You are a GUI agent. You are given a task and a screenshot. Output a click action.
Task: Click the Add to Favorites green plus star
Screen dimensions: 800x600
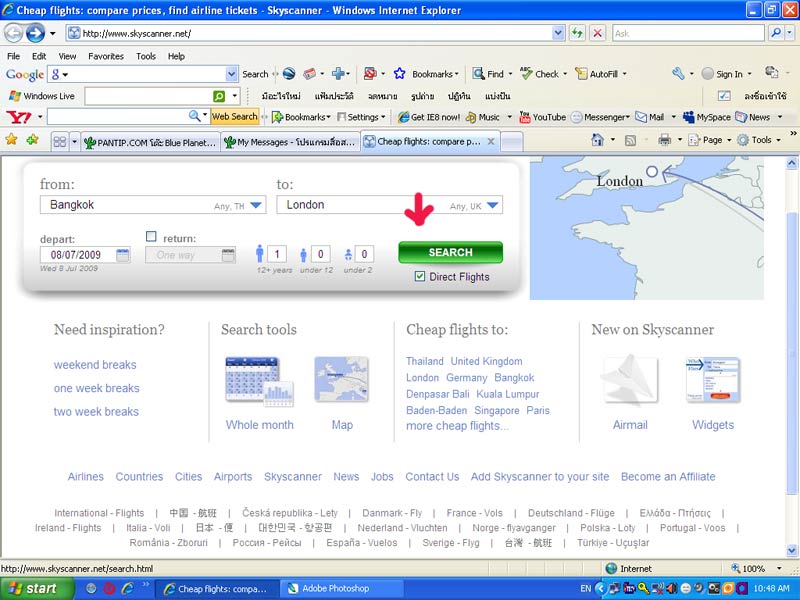click(x=32, y=139)
